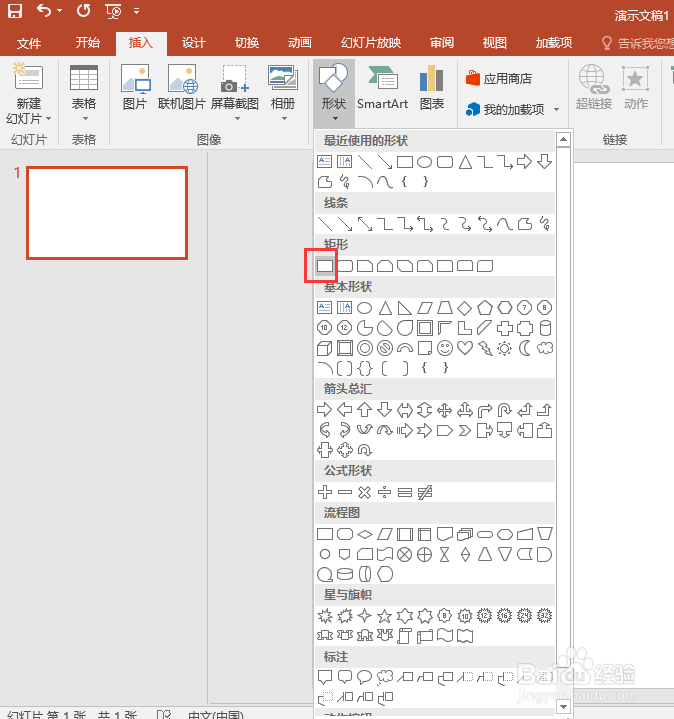674x719 pixels.
Task: Select the sun shape
Action: click(504, 348)
